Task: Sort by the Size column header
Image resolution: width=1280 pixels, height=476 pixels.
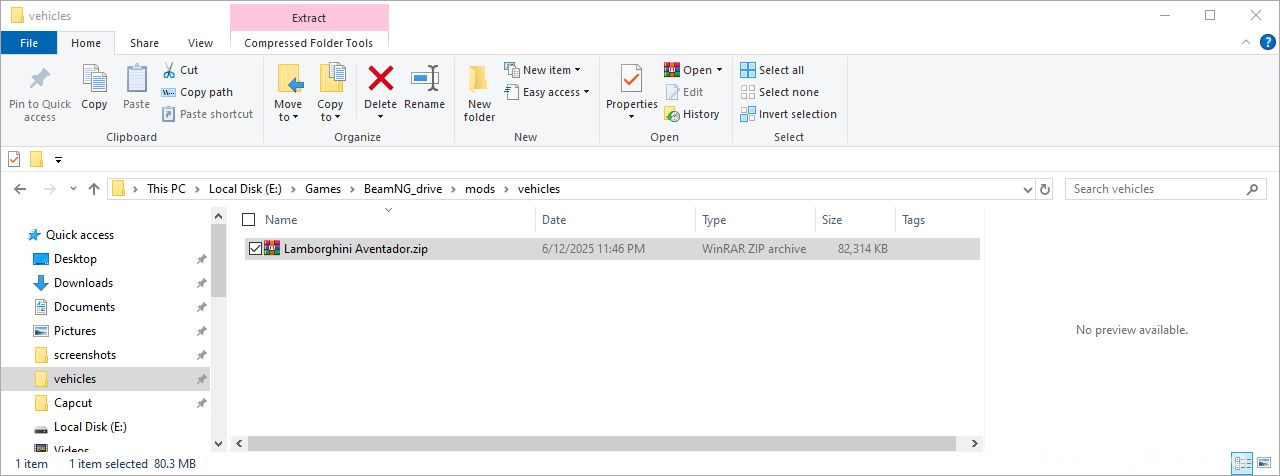Action: click(x=856, y=220)
